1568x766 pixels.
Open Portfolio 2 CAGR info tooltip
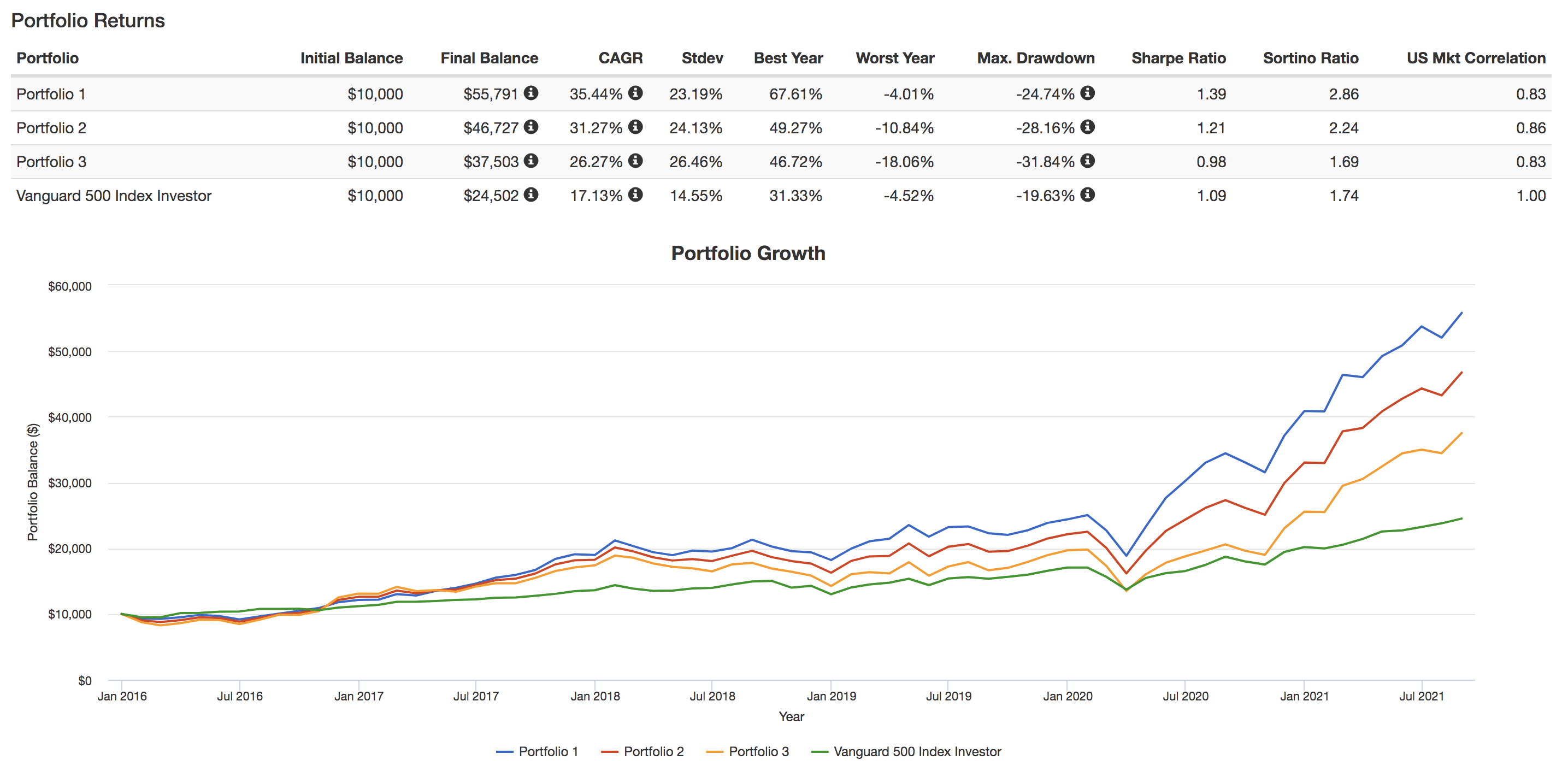pyautogui.click(x=636, y=128)
